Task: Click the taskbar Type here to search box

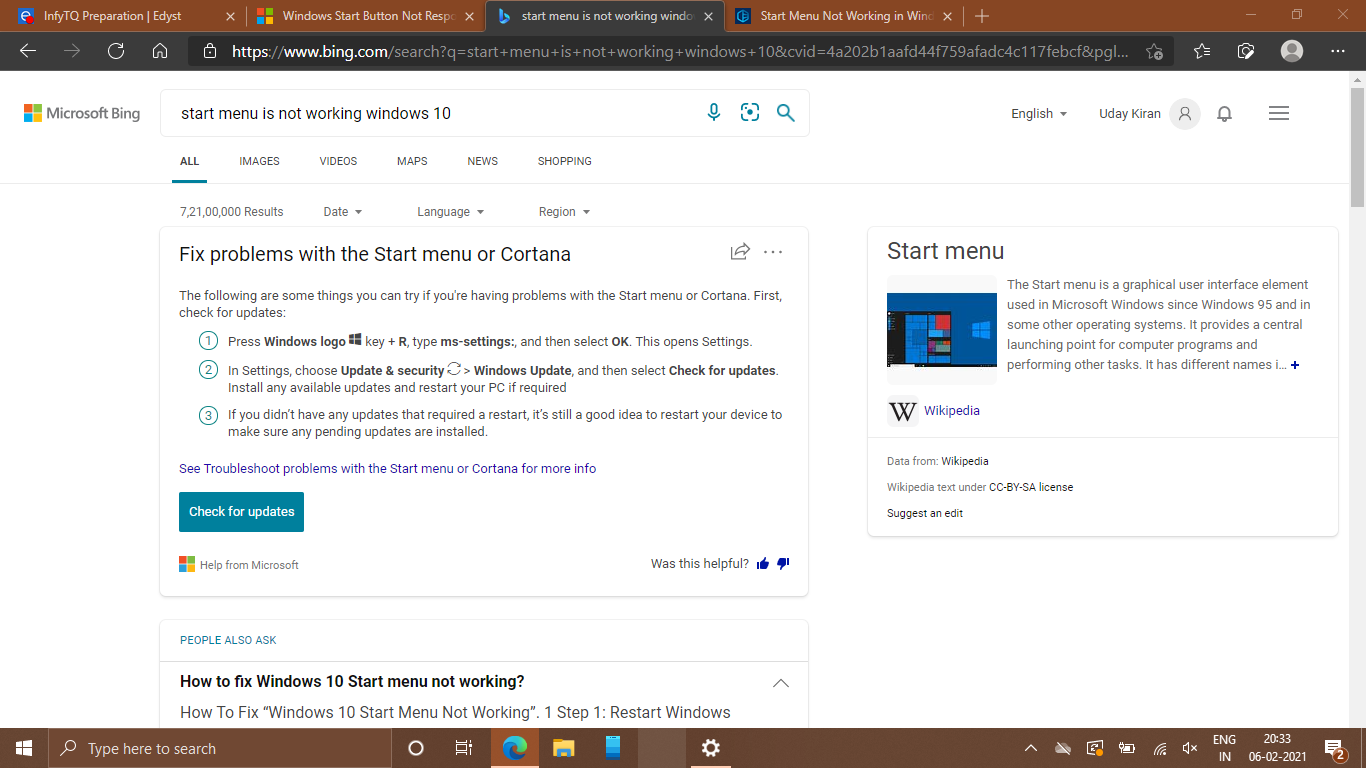Action: (220, 748)
